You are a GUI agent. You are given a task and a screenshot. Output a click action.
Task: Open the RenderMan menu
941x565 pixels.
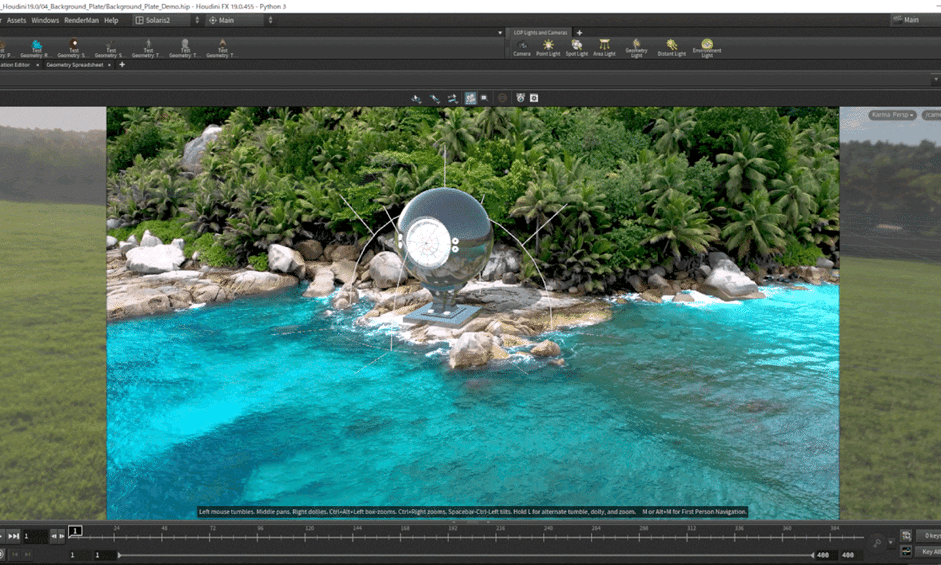coord(82,20)
